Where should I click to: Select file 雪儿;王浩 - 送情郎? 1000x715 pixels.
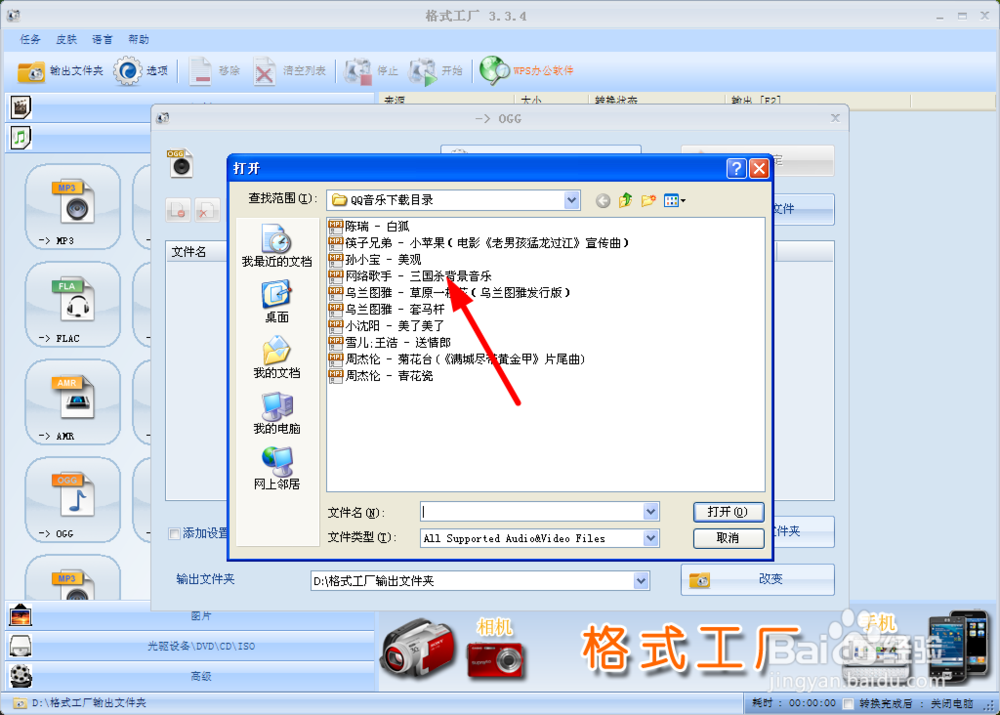point(390,343)
